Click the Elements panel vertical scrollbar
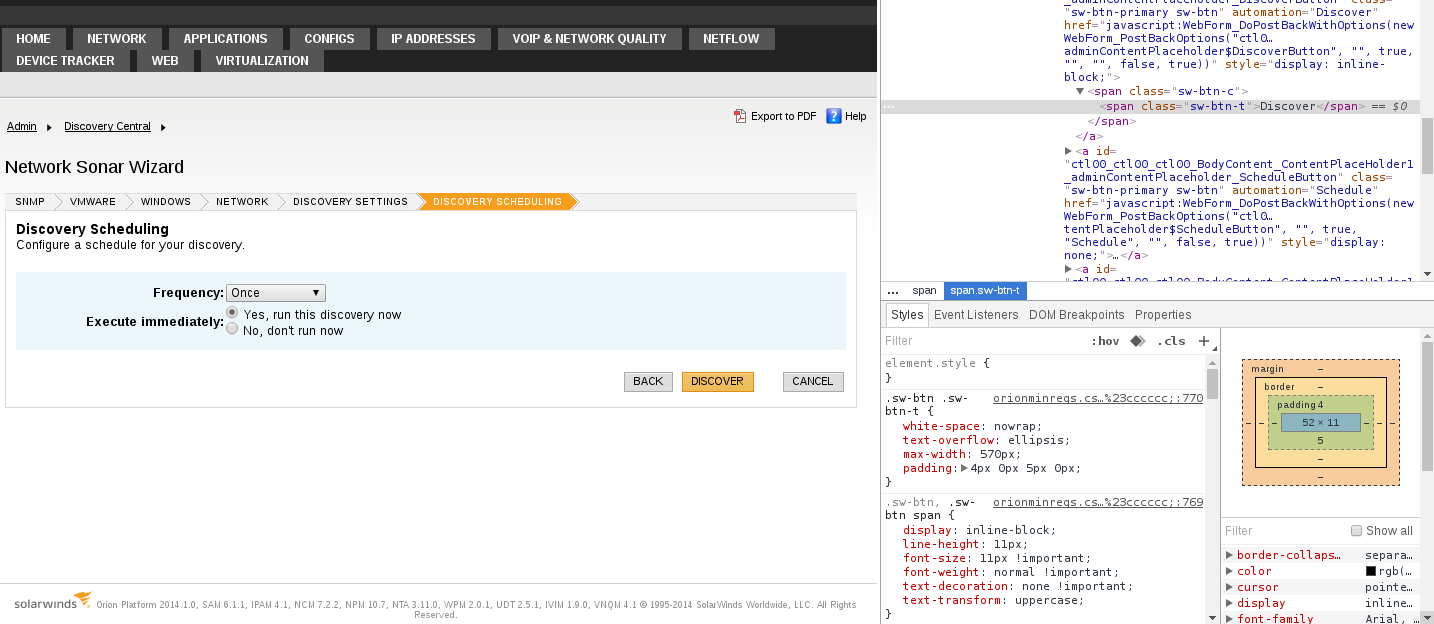This screenshot has height=624, width=1434. 1428,145
